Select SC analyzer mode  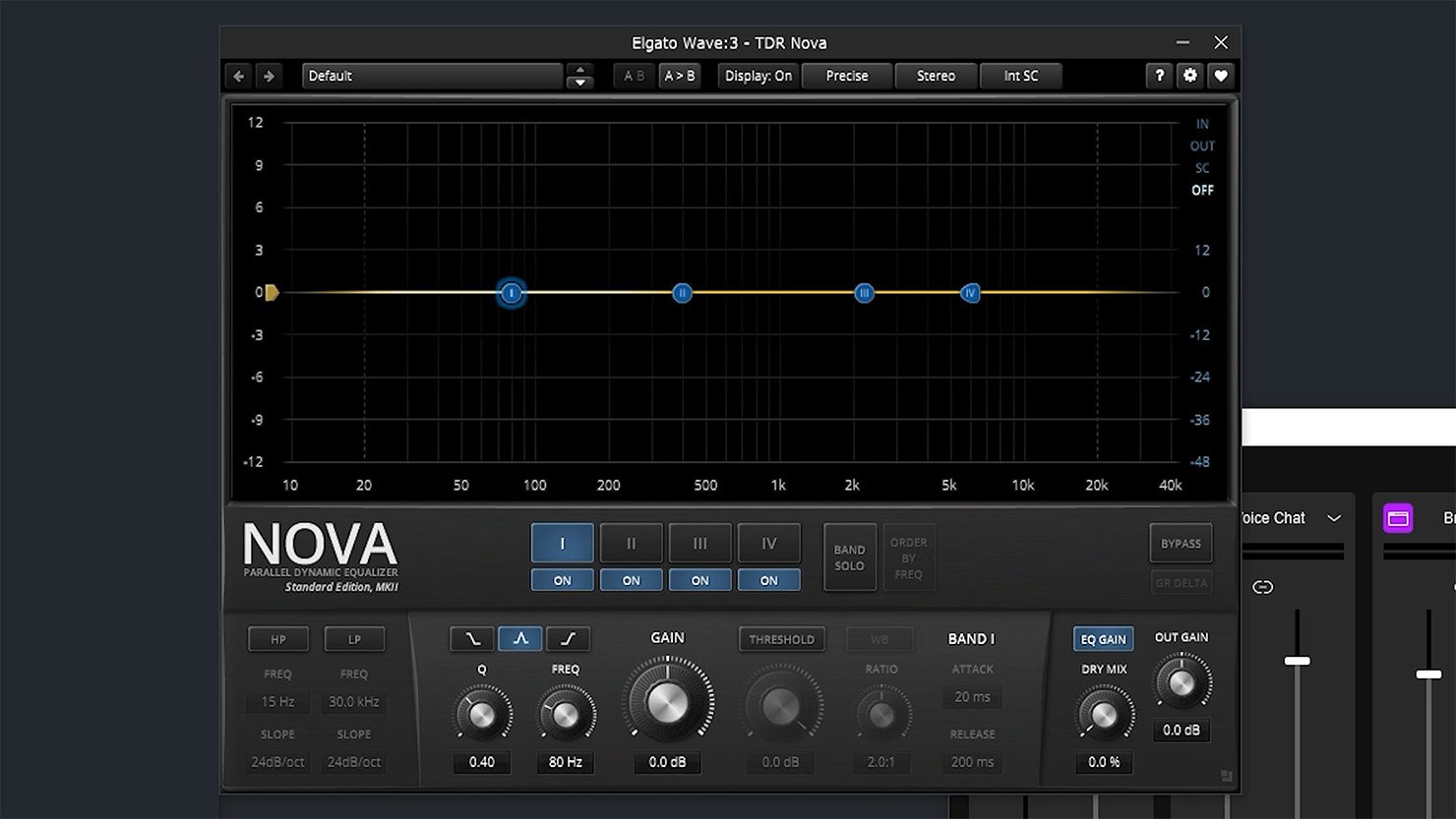(x=1202, y=168)
